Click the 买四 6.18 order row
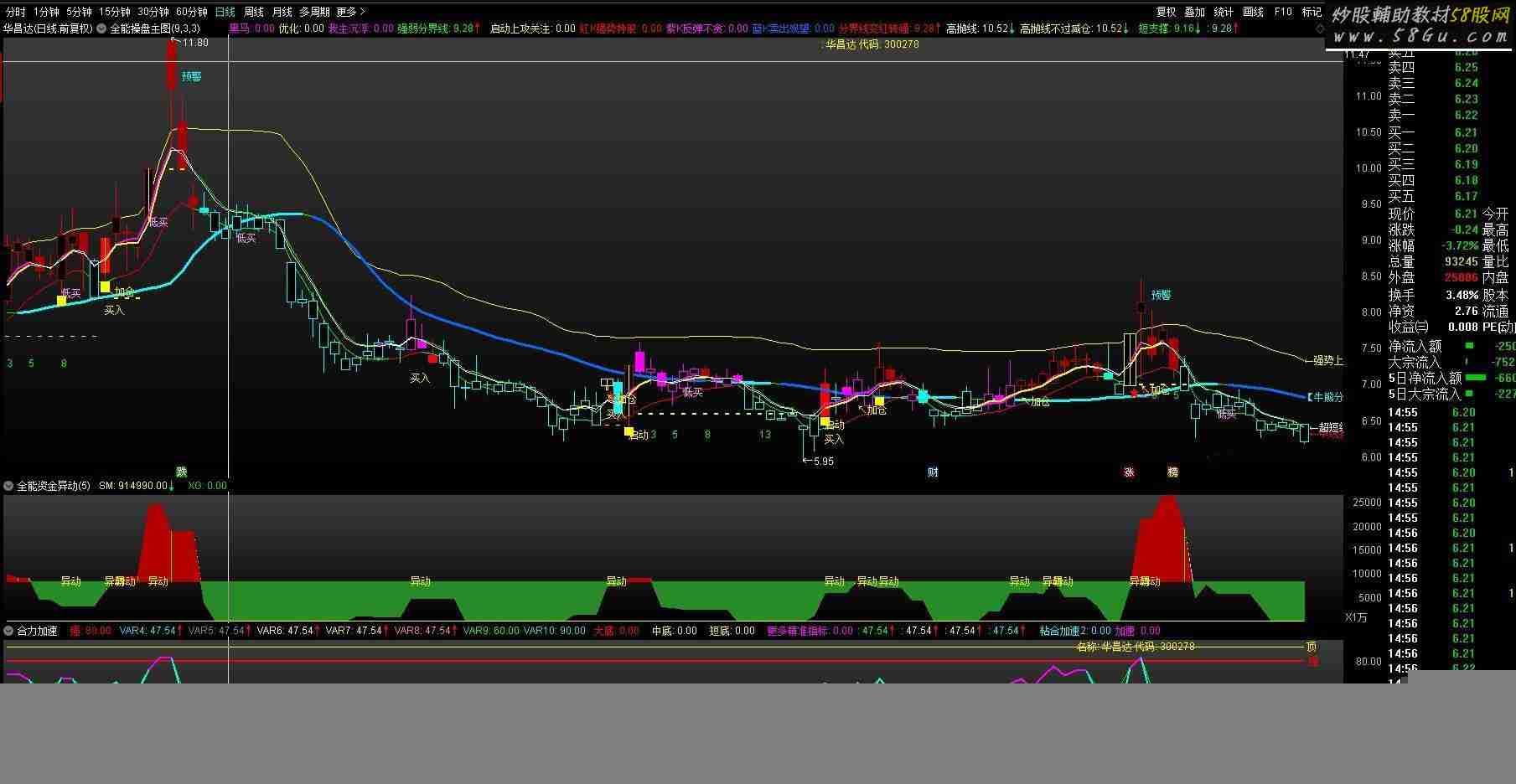This screenshot has height=784, width=1516. point(1433,180)
